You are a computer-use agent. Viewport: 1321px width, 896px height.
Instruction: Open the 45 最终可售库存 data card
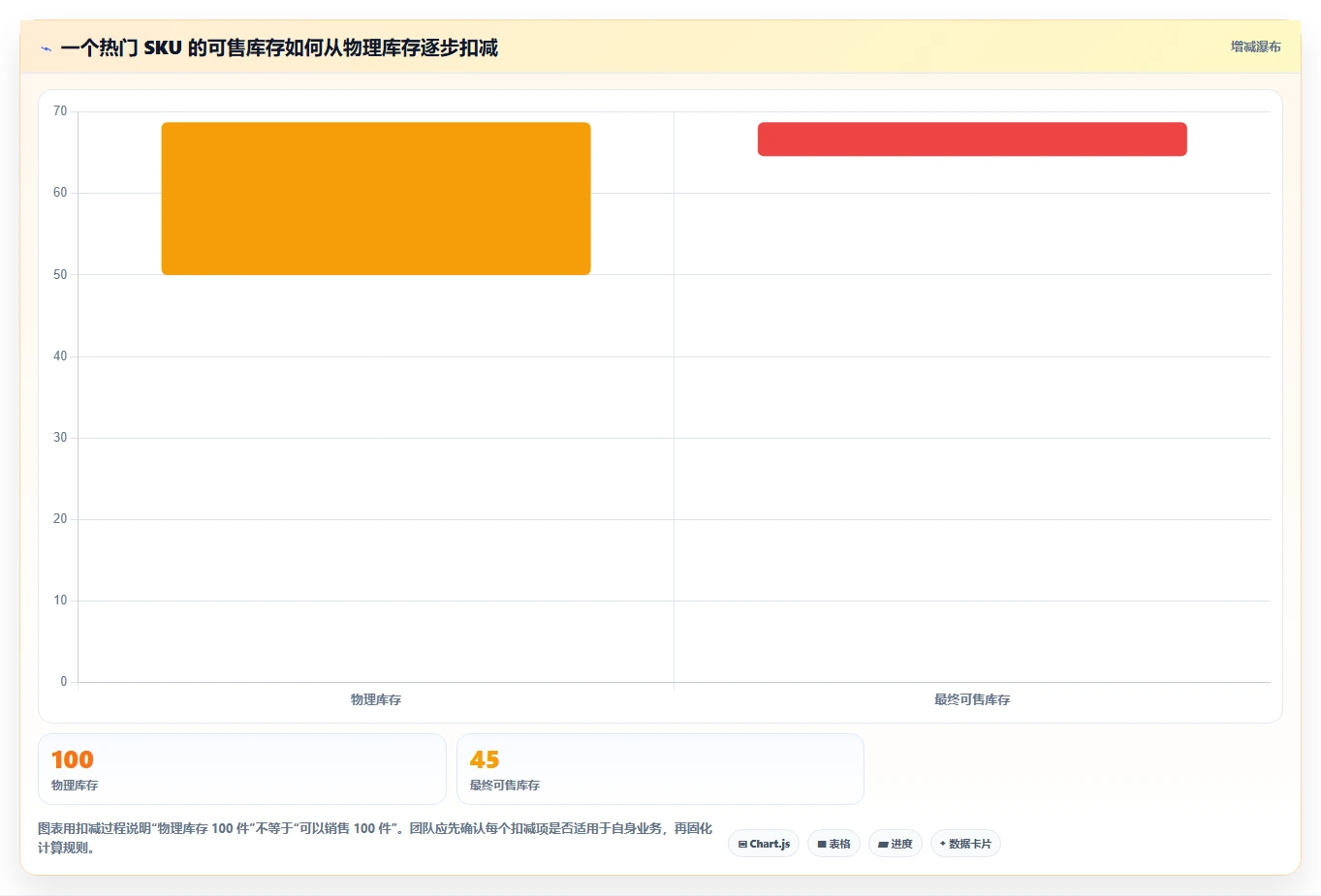pos(660,769)
